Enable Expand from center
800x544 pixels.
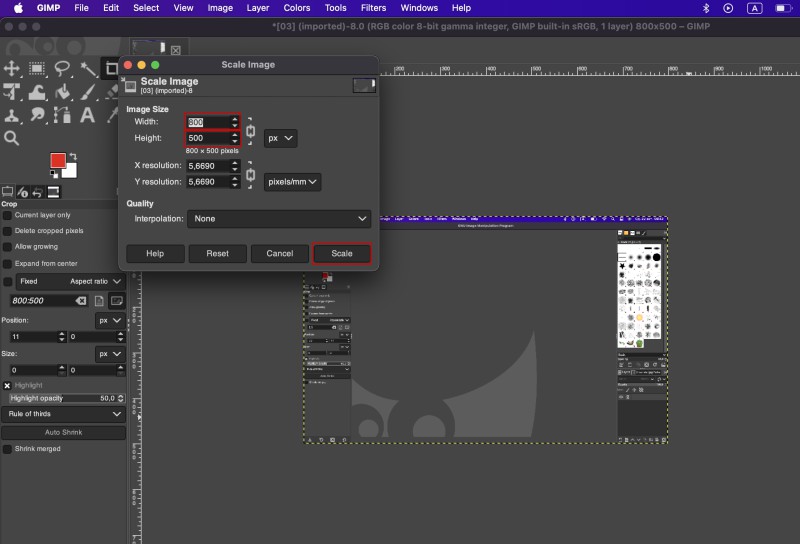(x=7, y=264)
